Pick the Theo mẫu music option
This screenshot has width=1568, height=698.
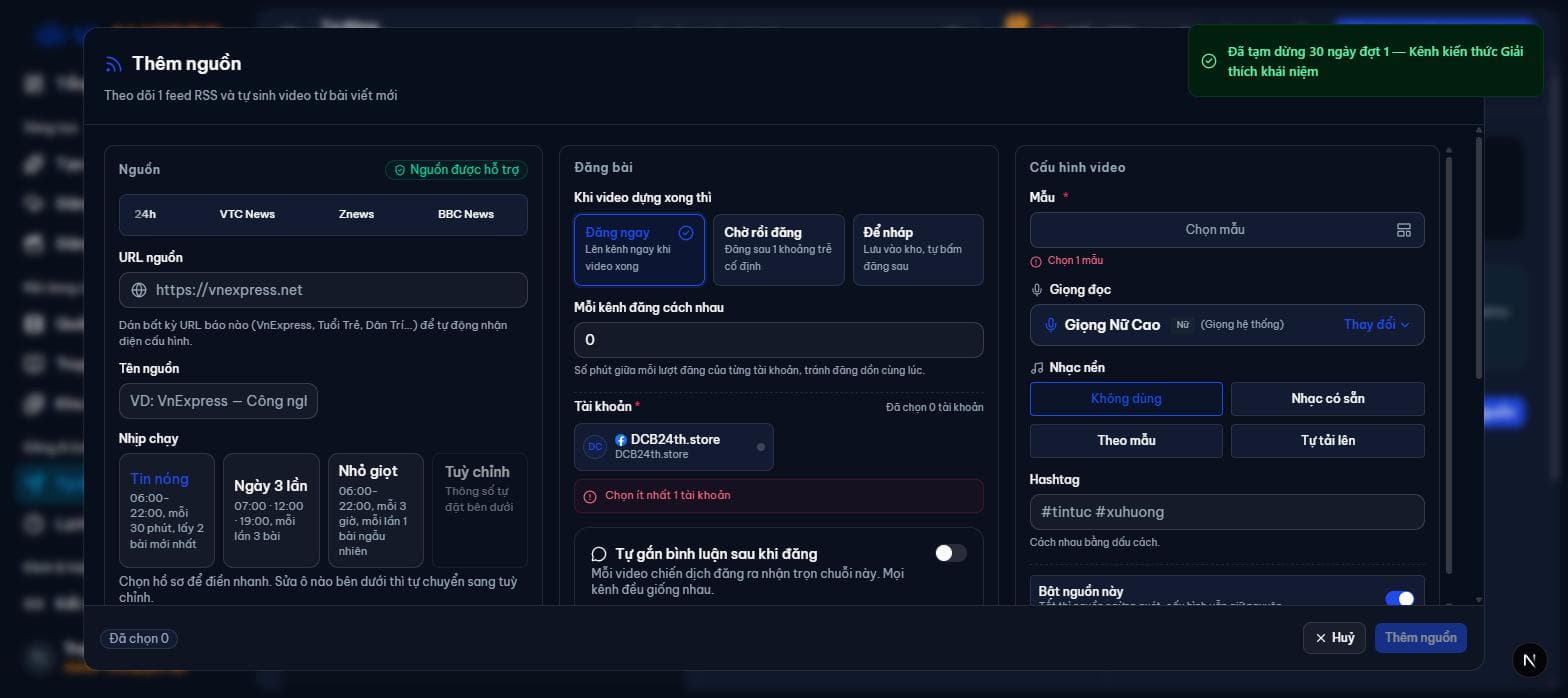pos(1126,441)
